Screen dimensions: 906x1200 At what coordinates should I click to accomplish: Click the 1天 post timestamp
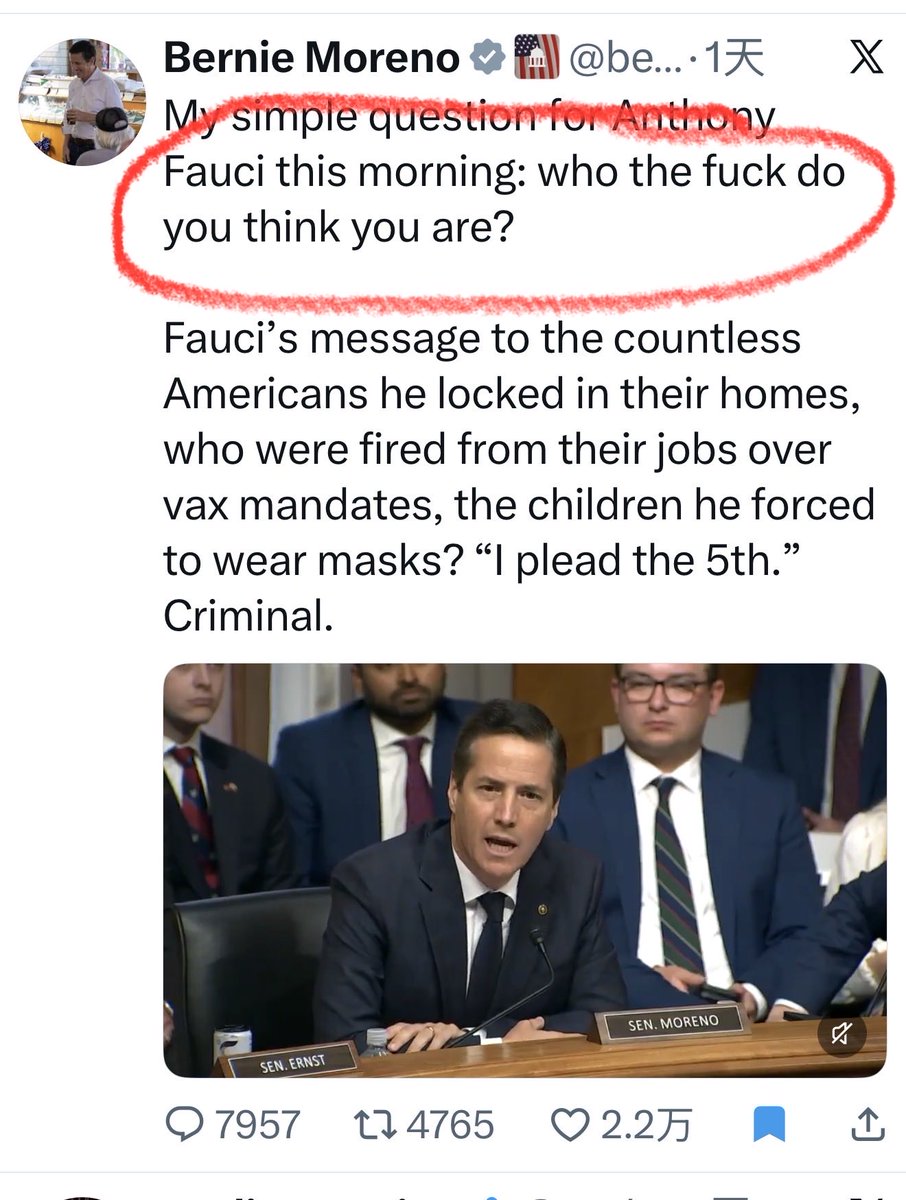734,59
